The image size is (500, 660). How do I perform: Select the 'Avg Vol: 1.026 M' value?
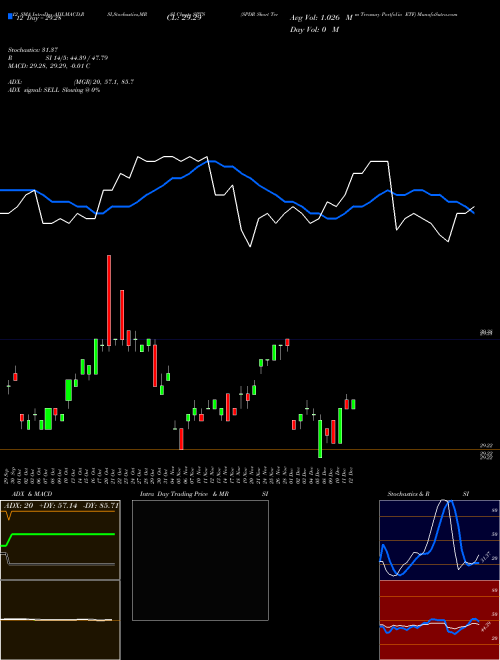[321, 18]
